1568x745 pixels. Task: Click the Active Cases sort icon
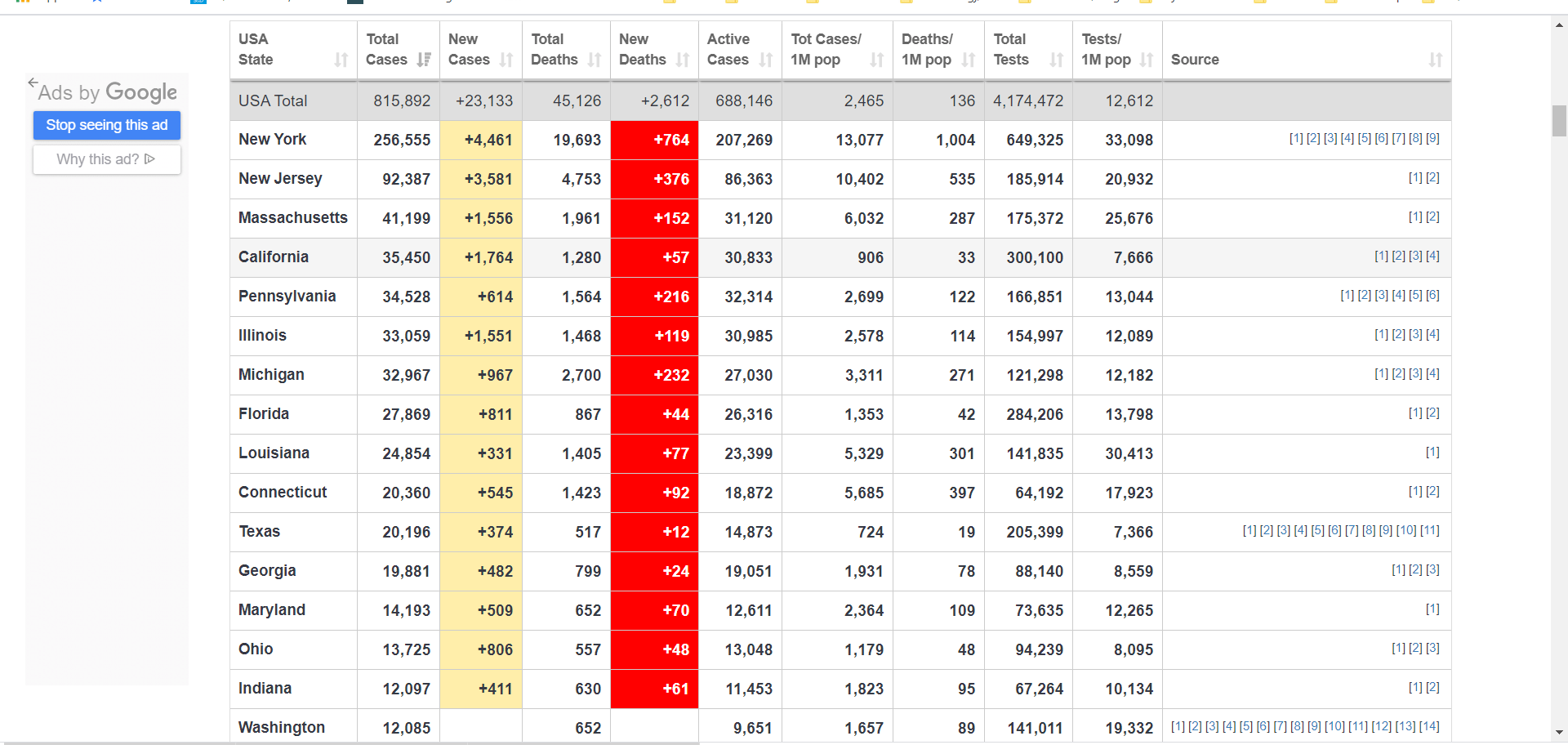[765, 60]
